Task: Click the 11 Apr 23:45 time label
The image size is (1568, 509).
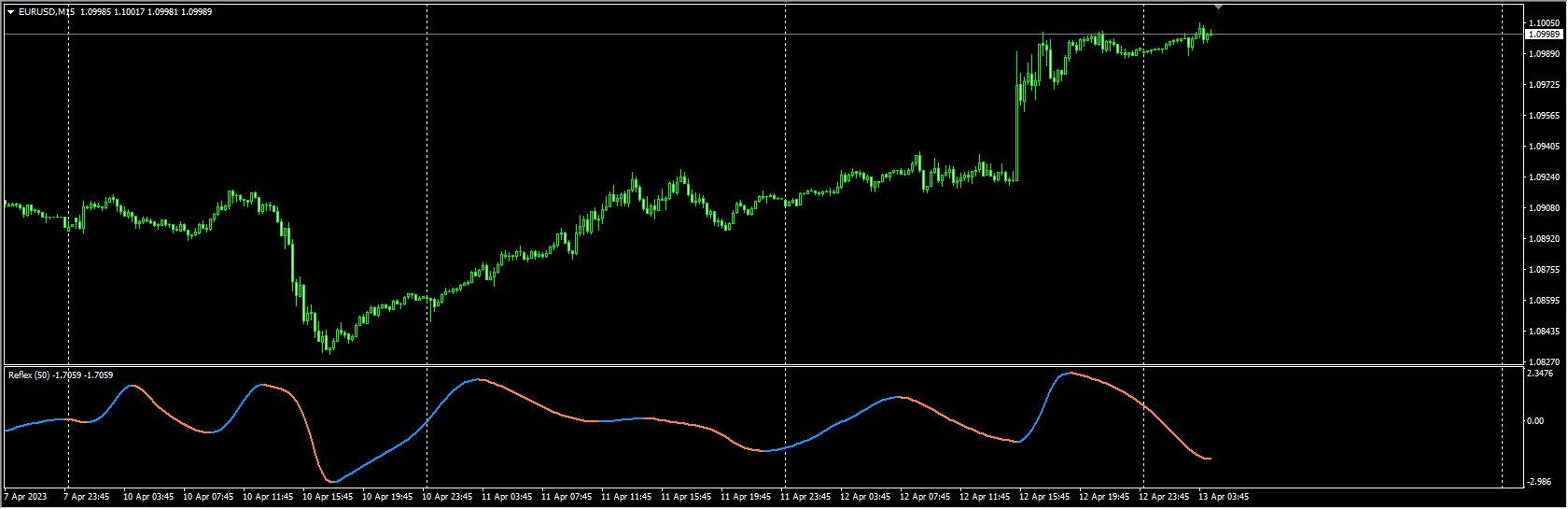Action: (x=805, y=497)
